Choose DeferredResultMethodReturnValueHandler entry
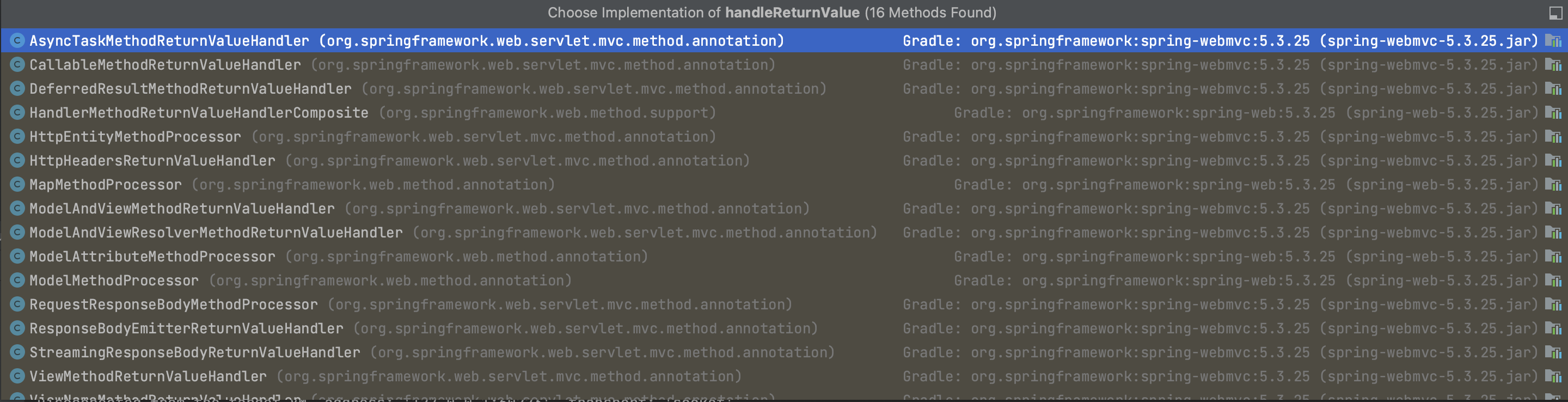The width and height of the screenshot is (1568, 402). coord(784,89)
